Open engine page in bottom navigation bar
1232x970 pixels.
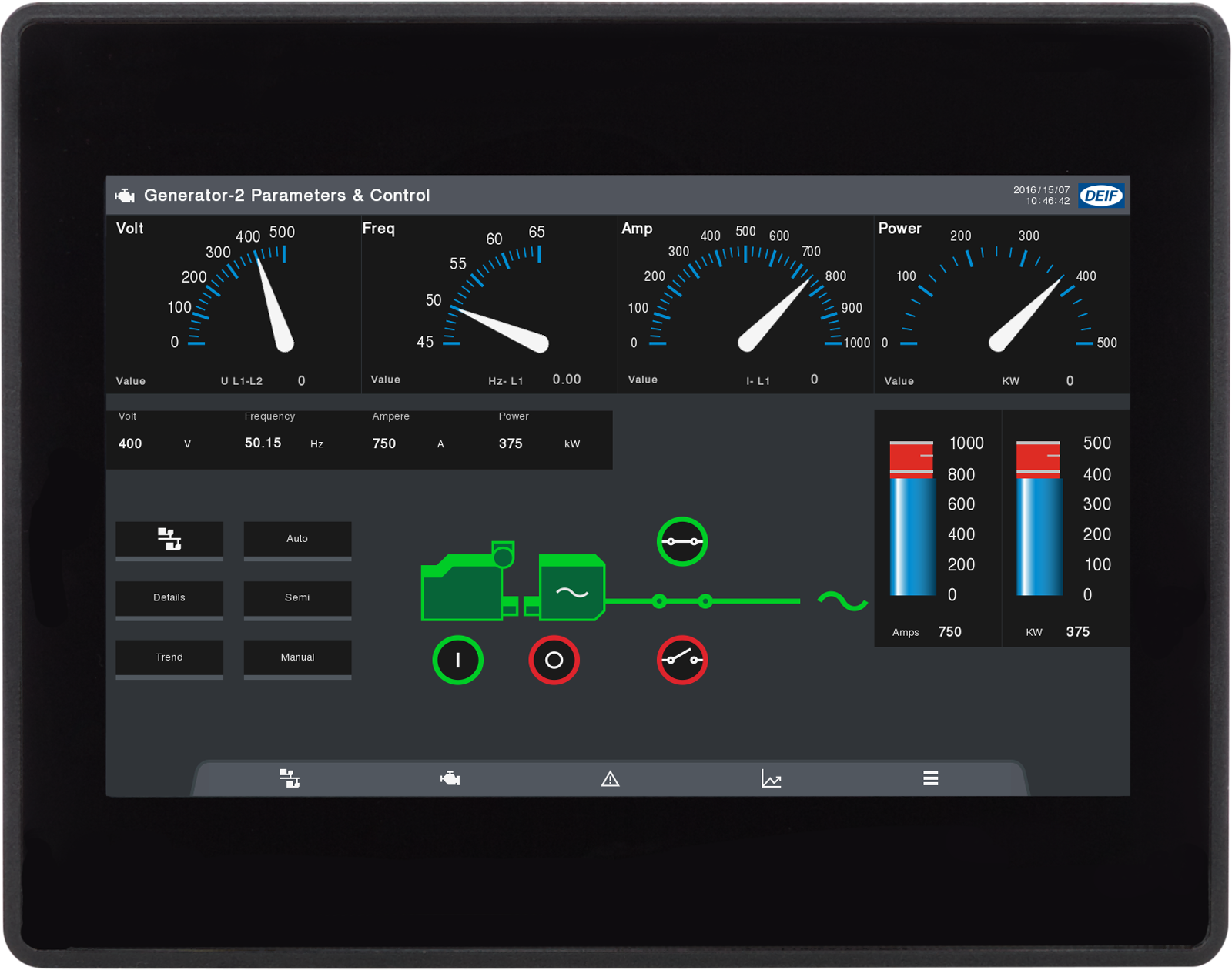[450, 779]
